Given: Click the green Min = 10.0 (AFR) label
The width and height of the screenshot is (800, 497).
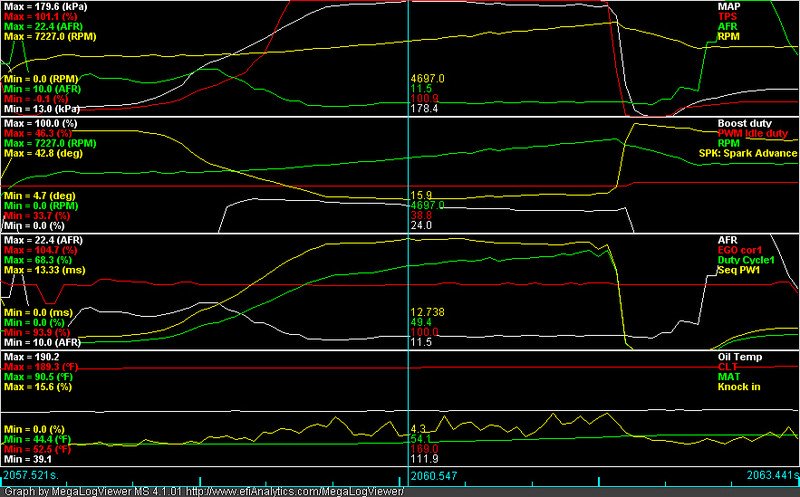Looking at the screenshot, I should (42, 89).
